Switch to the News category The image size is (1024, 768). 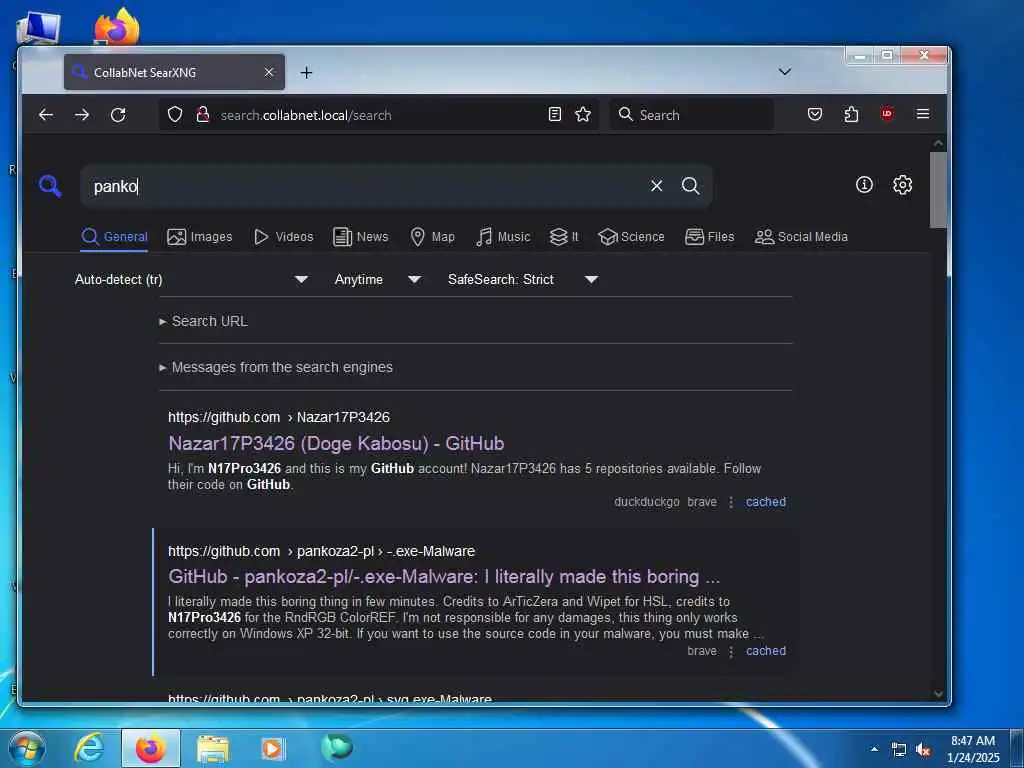click(x=360, y=237)
